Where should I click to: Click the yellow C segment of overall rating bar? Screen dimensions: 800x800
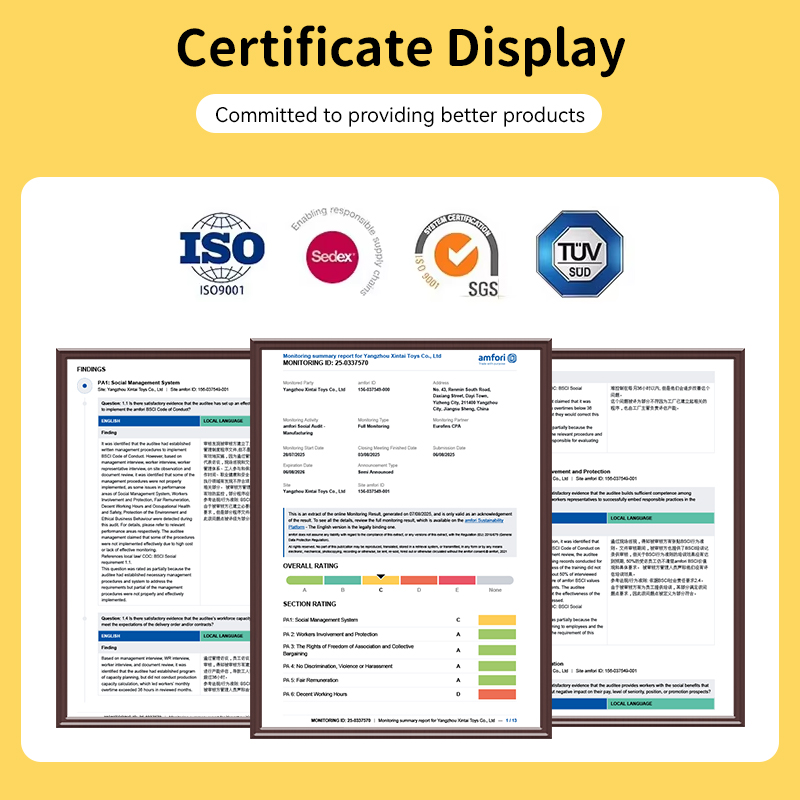point(381,580)
